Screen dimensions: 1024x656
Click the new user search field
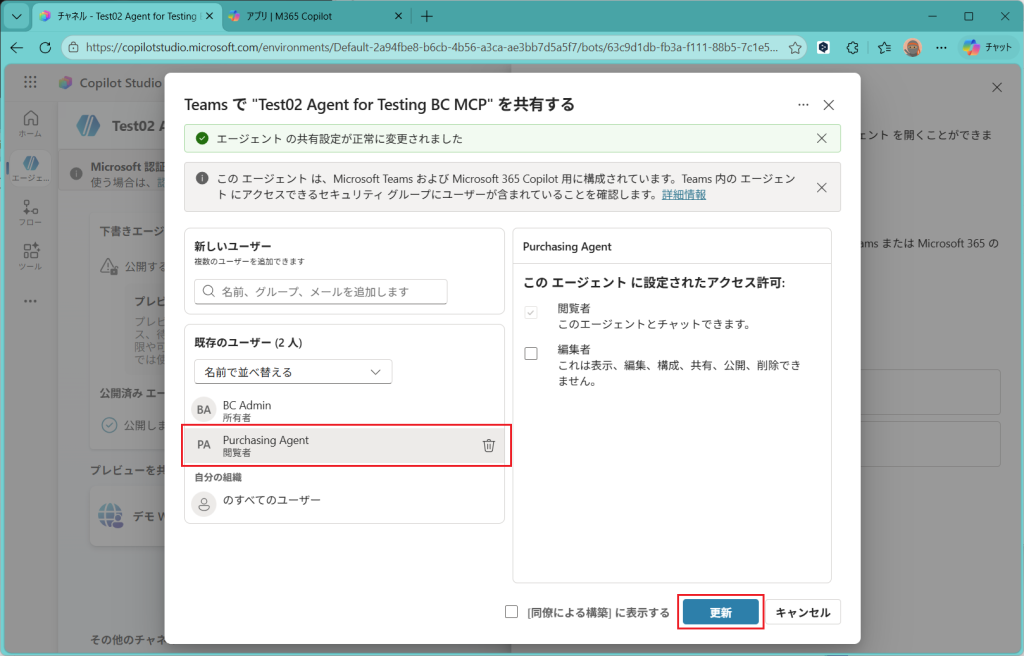321,291
